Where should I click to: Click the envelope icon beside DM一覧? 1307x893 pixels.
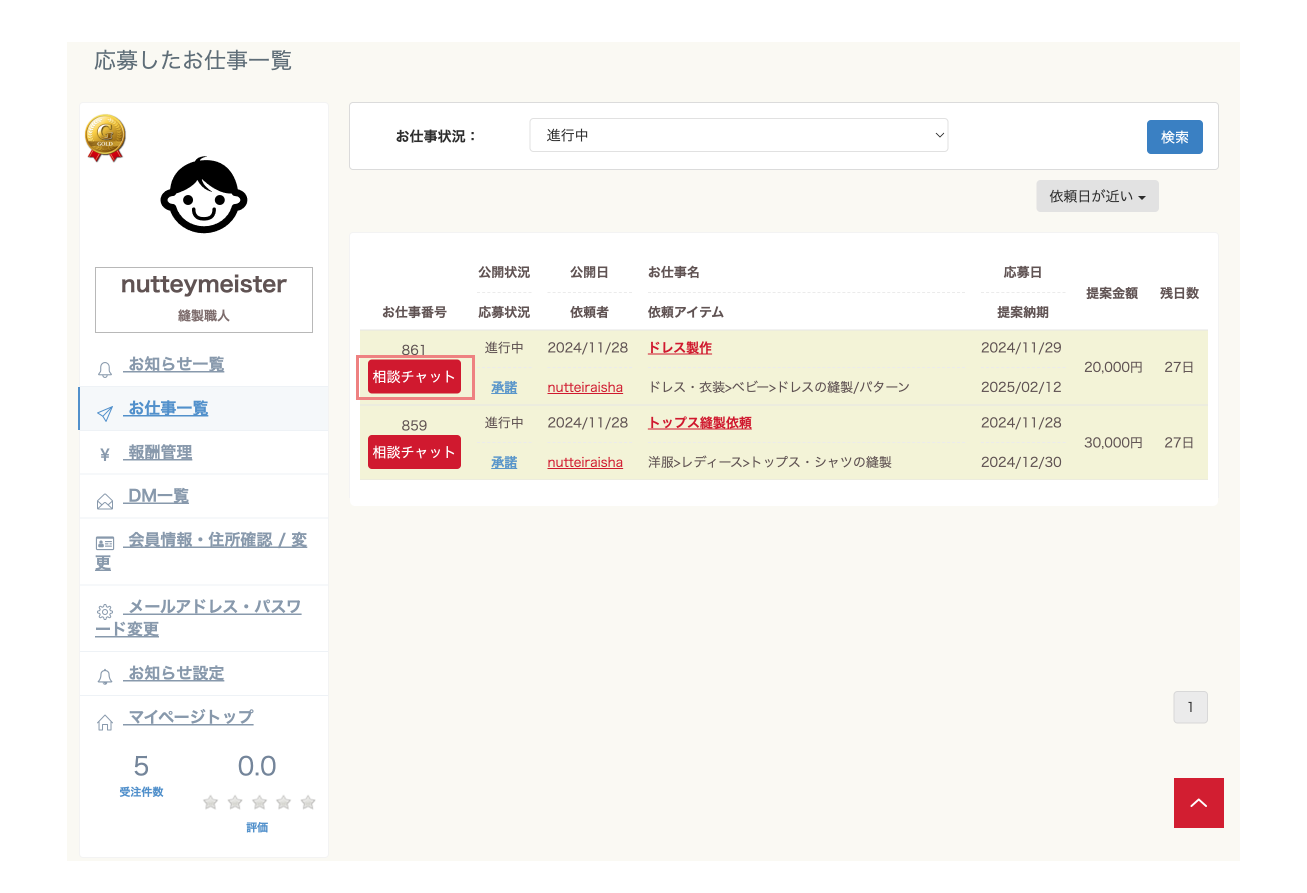105,501
